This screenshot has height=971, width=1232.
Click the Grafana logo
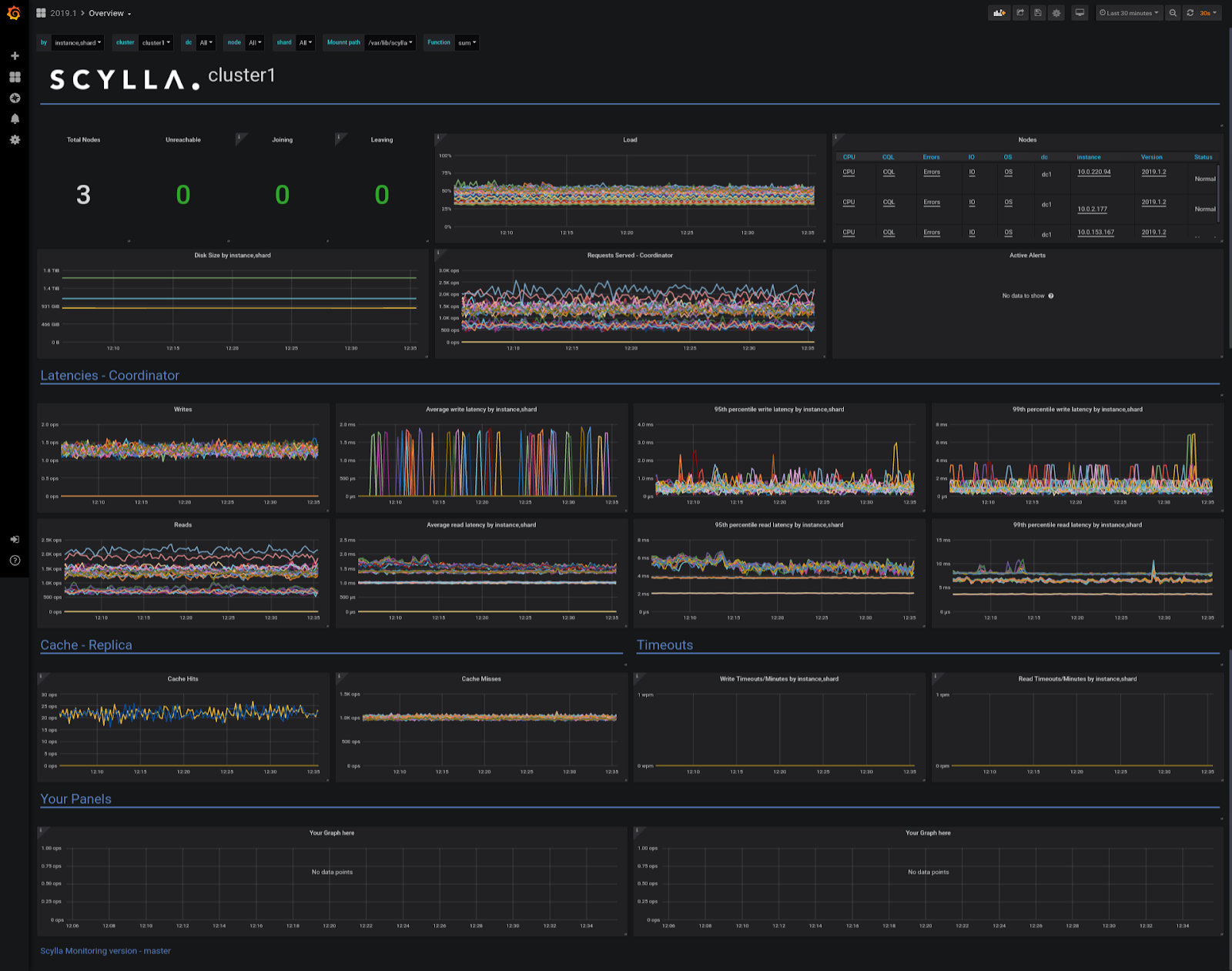pyautogui.click(x=14, y=13)
